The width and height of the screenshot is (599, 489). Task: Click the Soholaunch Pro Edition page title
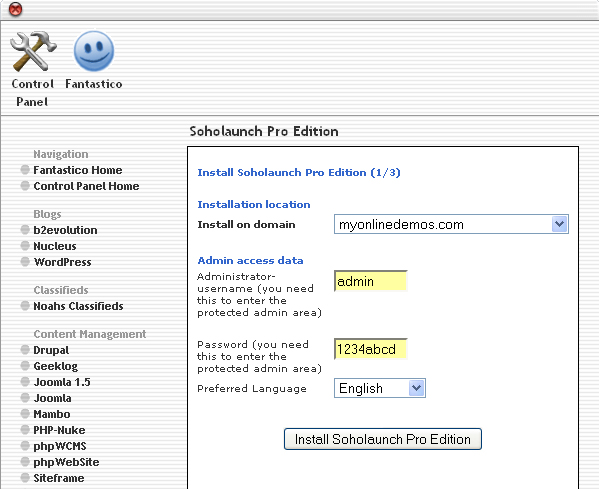coord(264,131)
